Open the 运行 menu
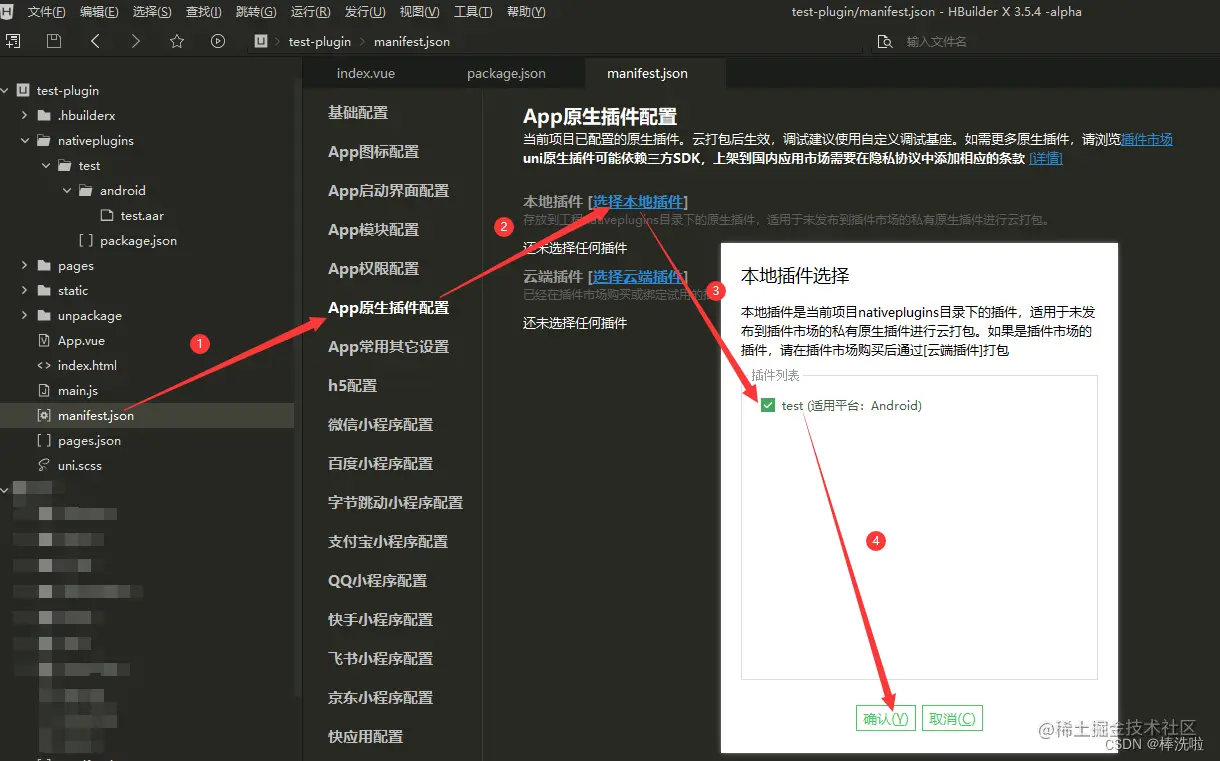The height and width of the screenshot is (761, 1220). coord(311,12)
